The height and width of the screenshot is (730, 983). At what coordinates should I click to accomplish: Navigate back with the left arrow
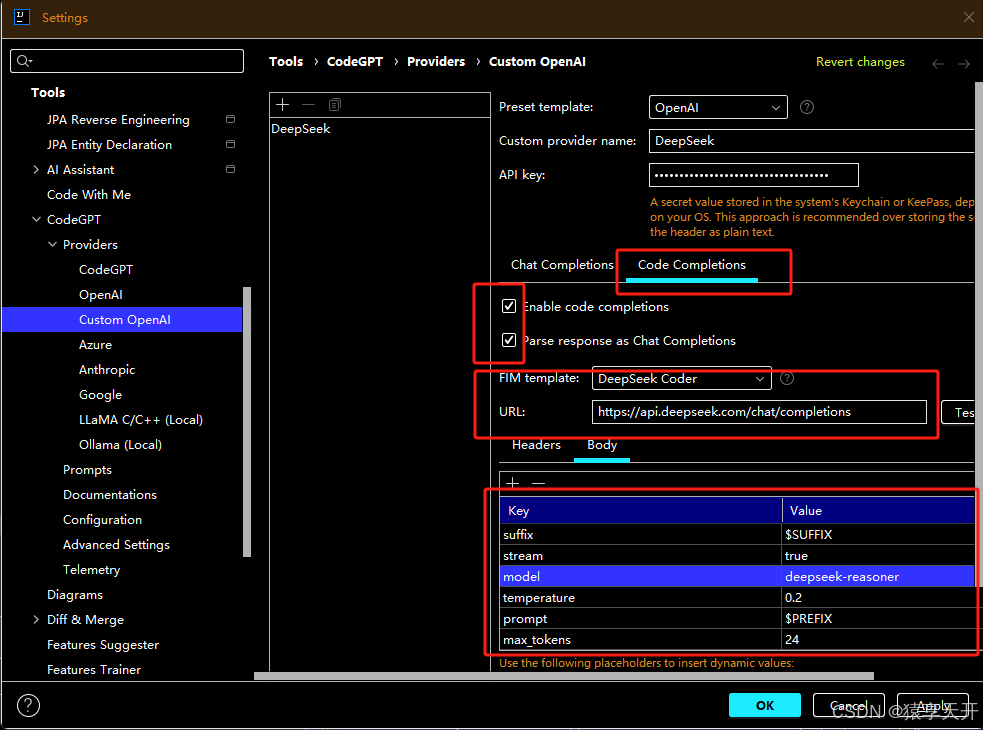pos(937,63)
